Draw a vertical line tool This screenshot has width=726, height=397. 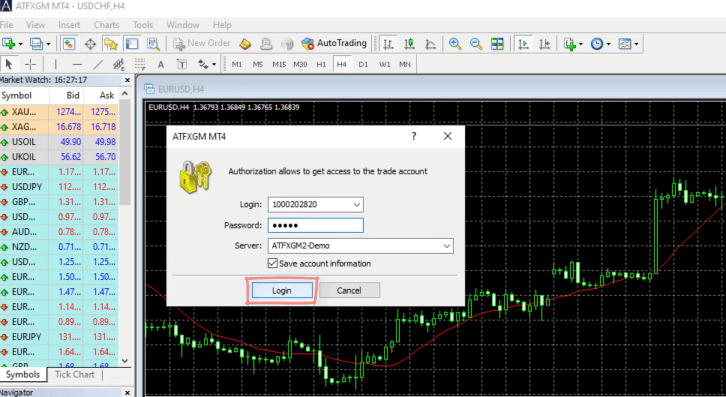[56, 64]
